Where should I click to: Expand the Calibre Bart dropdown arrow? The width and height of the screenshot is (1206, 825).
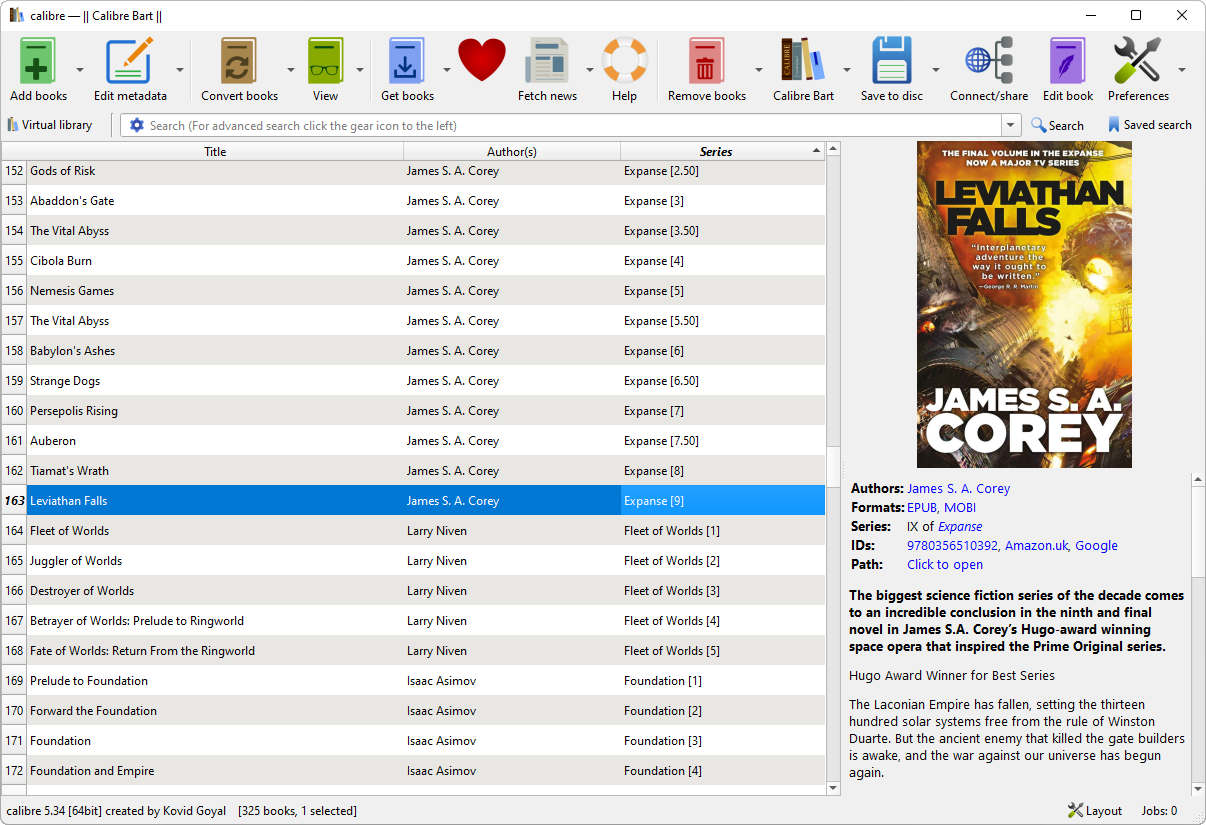point(847,70)
